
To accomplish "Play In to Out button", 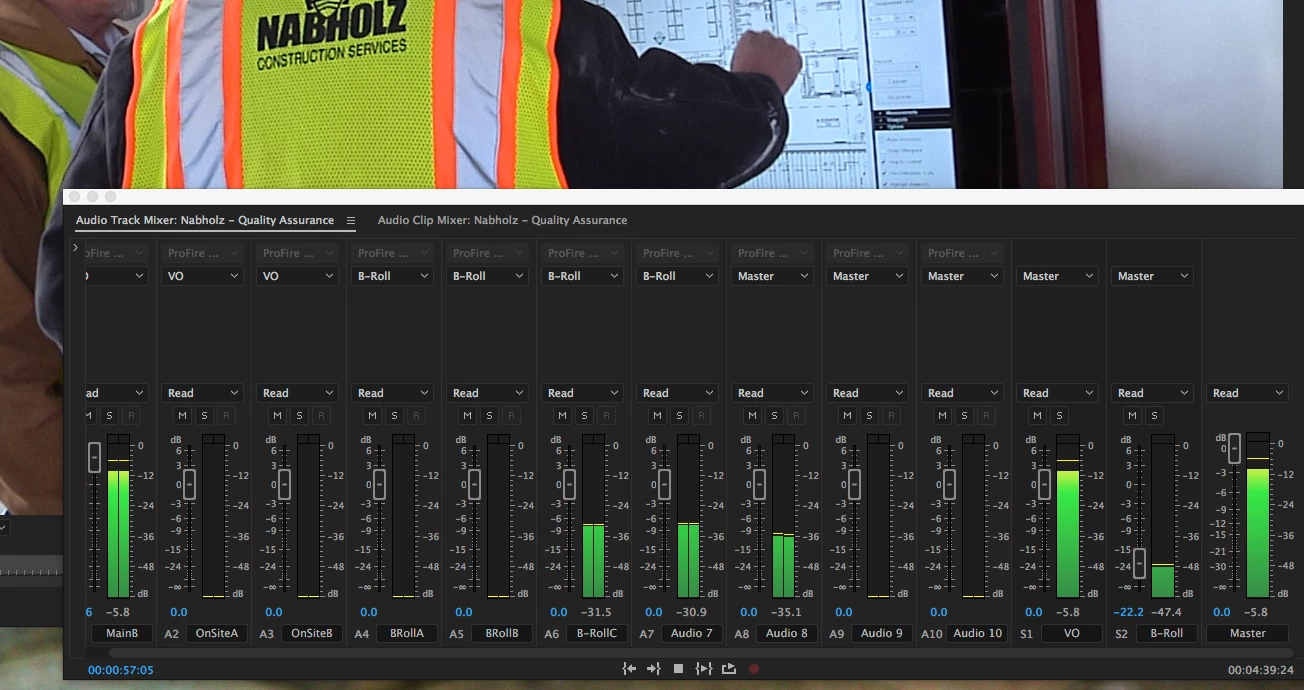I will pyautogui.click(x=703, y=669).
